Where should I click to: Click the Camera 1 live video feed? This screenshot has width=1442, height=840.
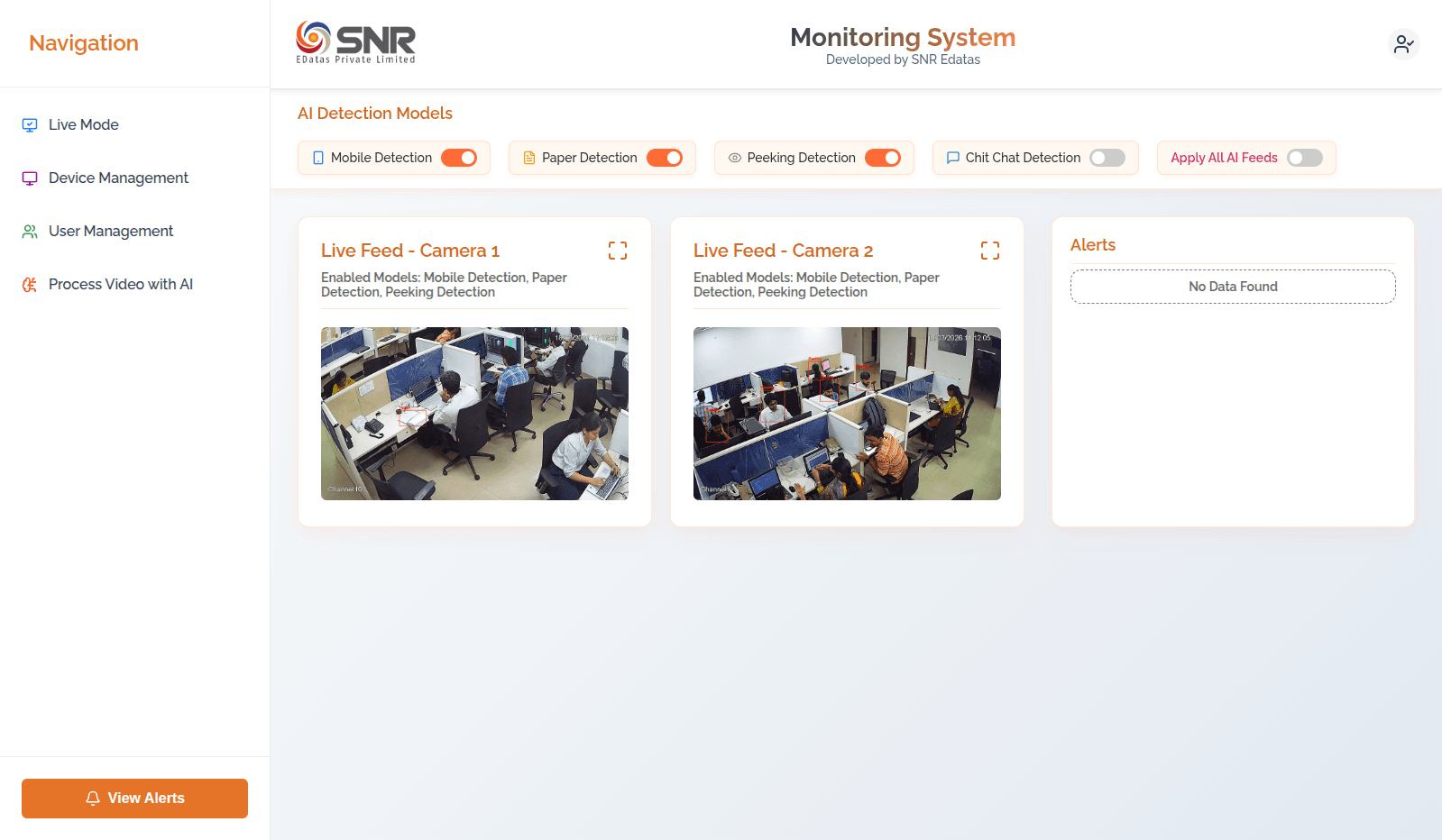pos(474,414)
